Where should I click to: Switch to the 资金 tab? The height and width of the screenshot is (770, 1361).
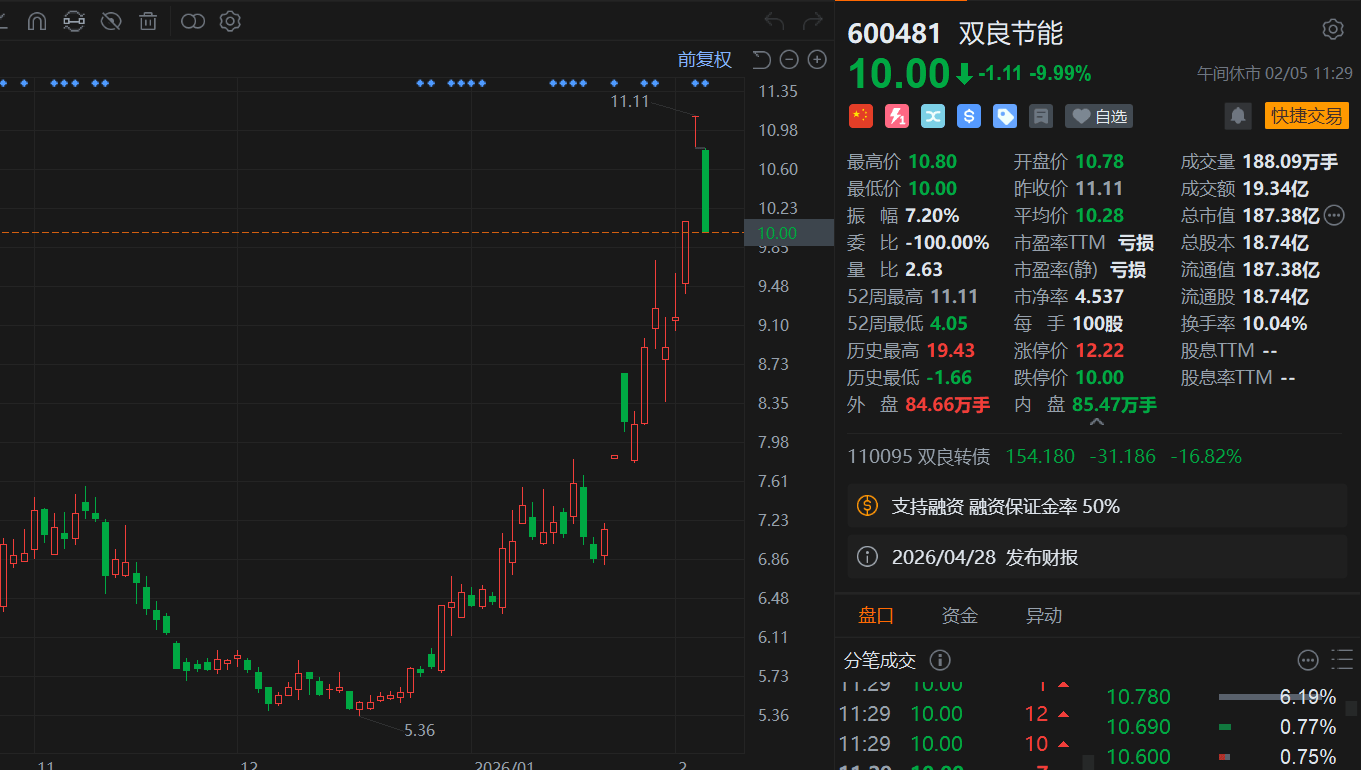[959, 616]
